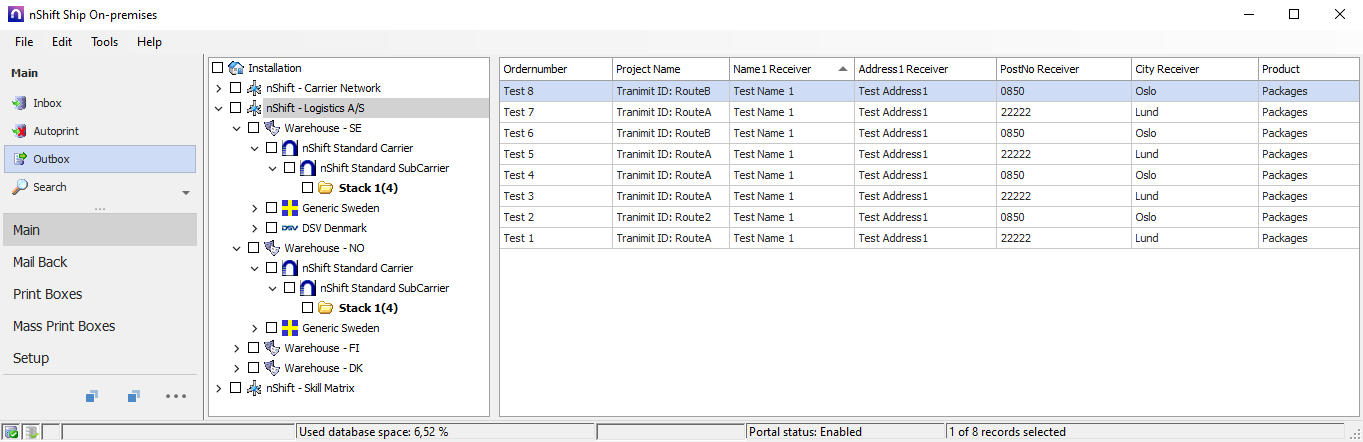Go to the Setup section
The width and height of the screenshot is (1363, 442).
click(31, 358)
